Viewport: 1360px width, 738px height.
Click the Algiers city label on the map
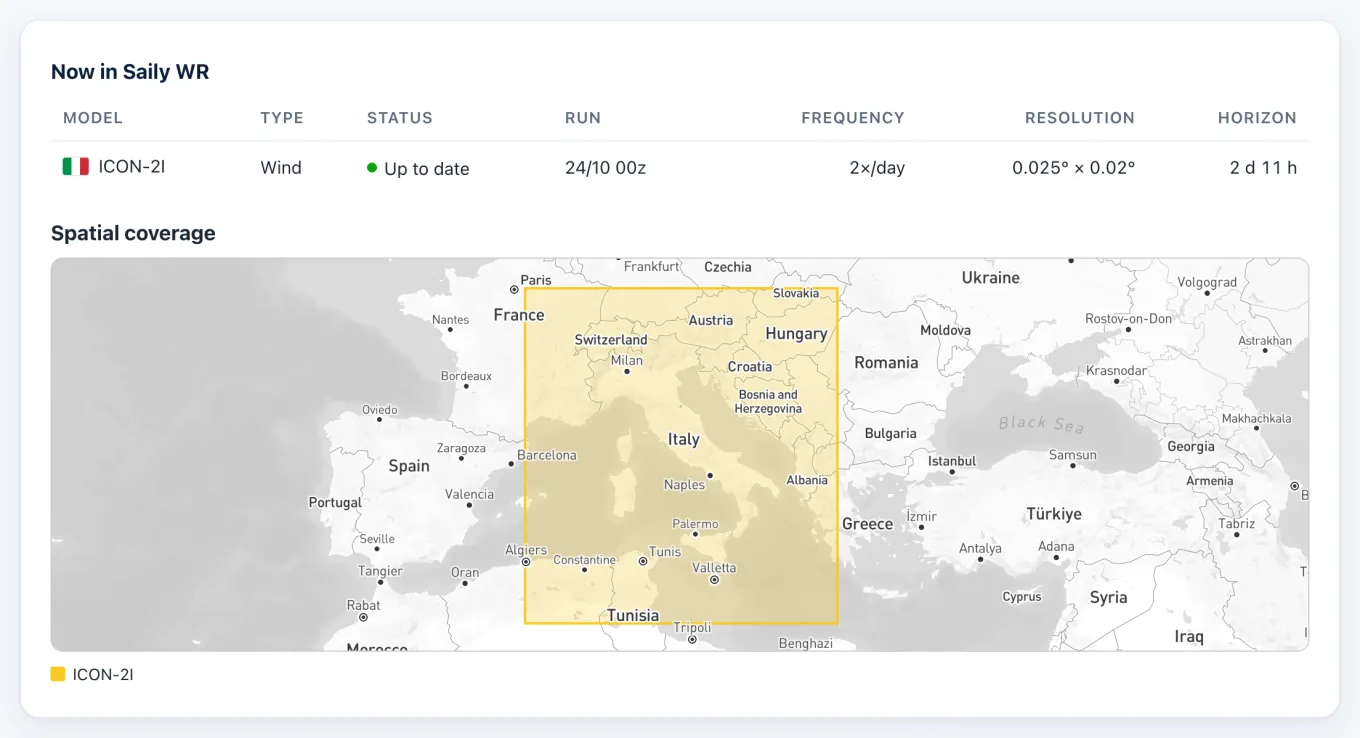click(526, 550)
